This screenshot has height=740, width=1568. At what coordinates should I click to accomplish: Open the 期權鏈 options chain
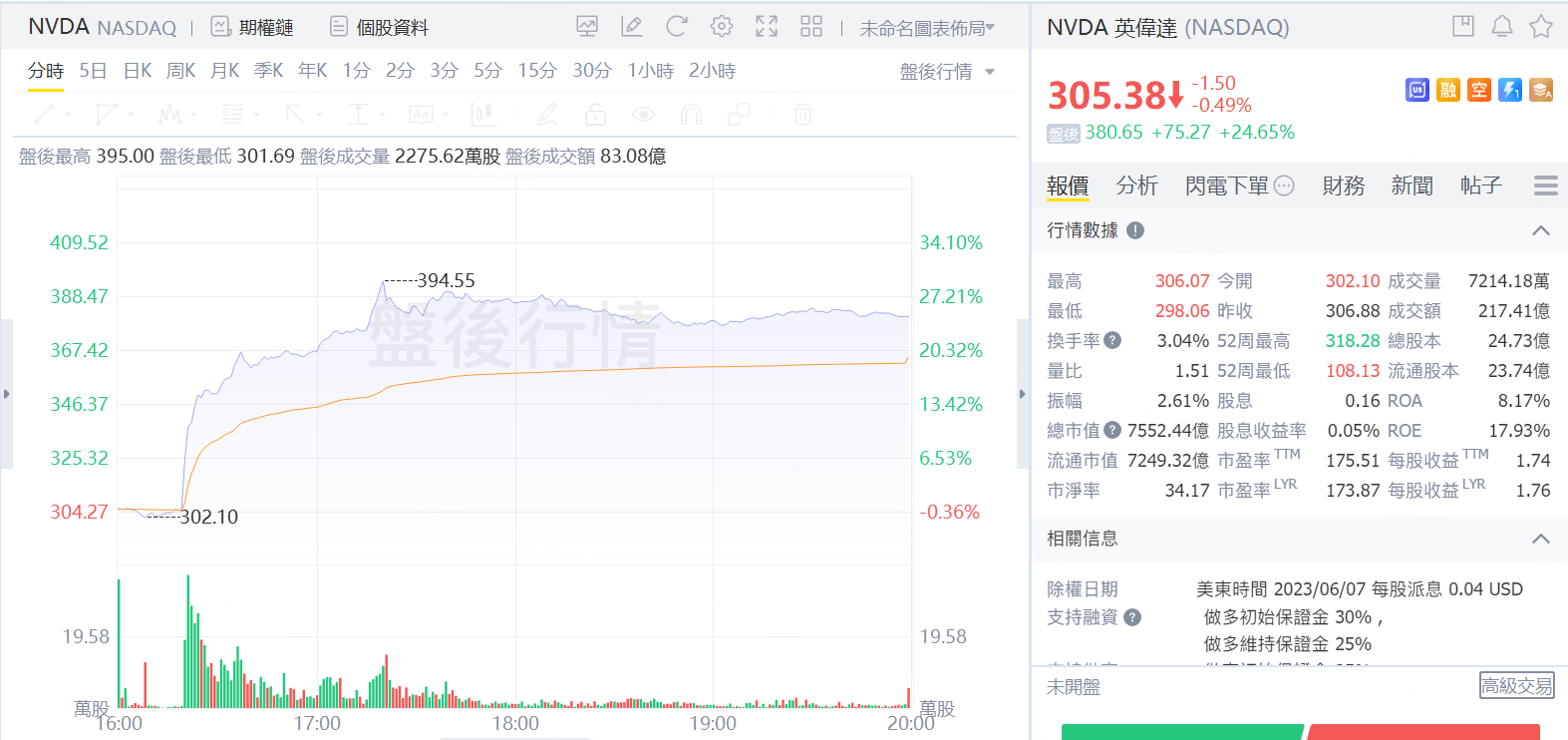253,27
